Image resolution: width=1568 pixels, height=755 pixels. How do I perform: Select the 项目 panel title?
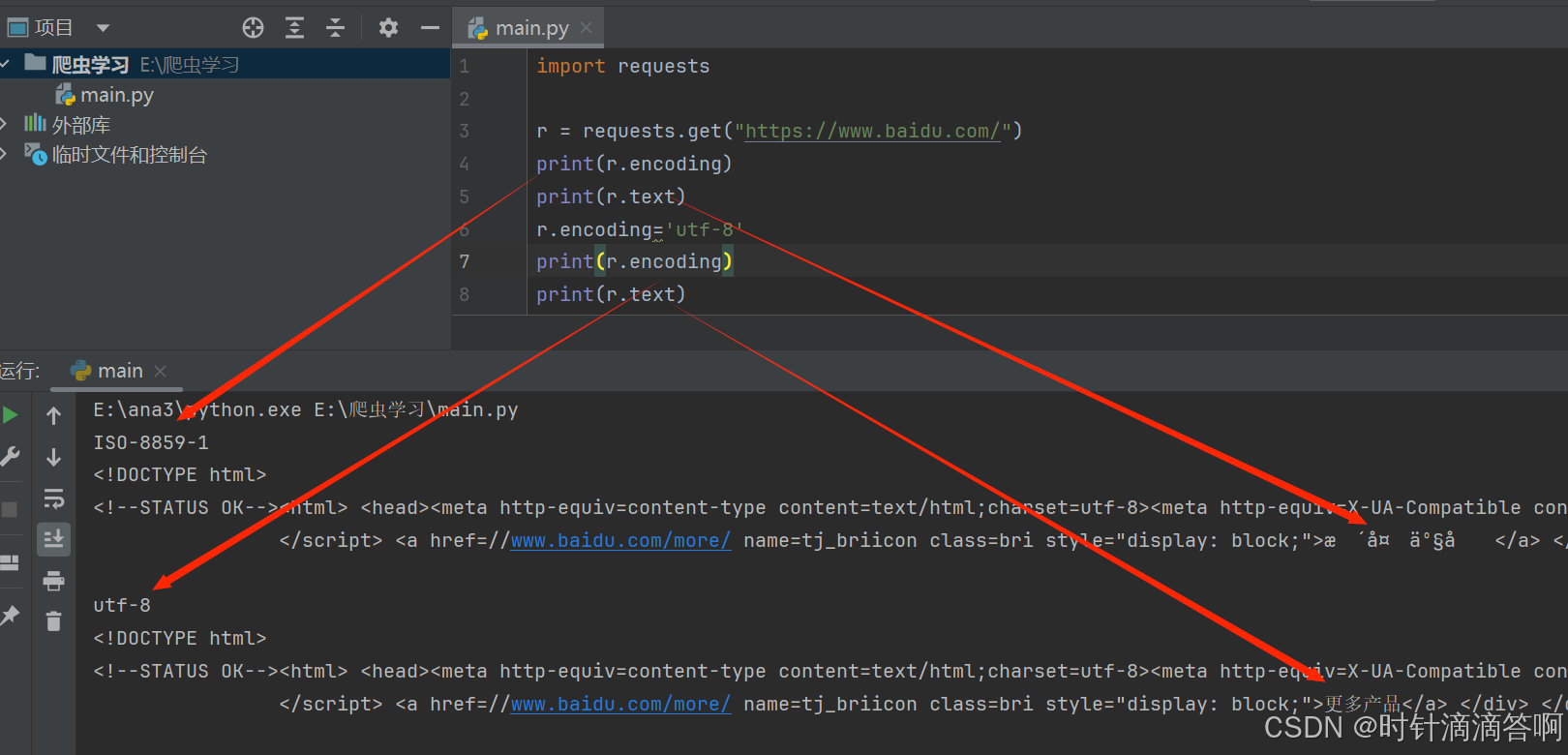tap(53, 28)
